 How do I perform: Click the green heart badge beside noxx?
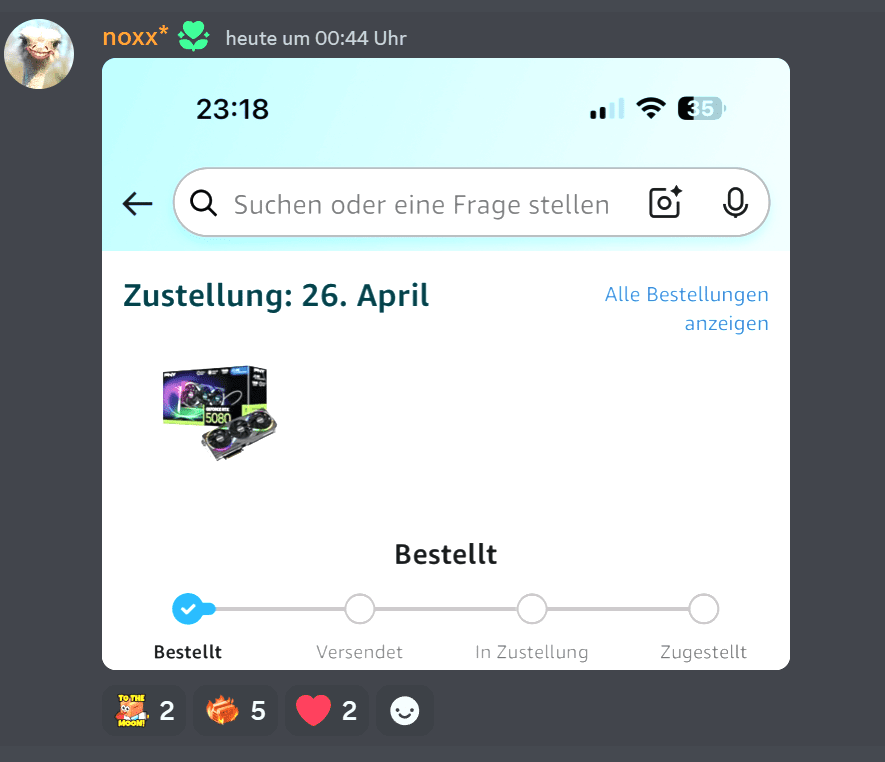194,36
